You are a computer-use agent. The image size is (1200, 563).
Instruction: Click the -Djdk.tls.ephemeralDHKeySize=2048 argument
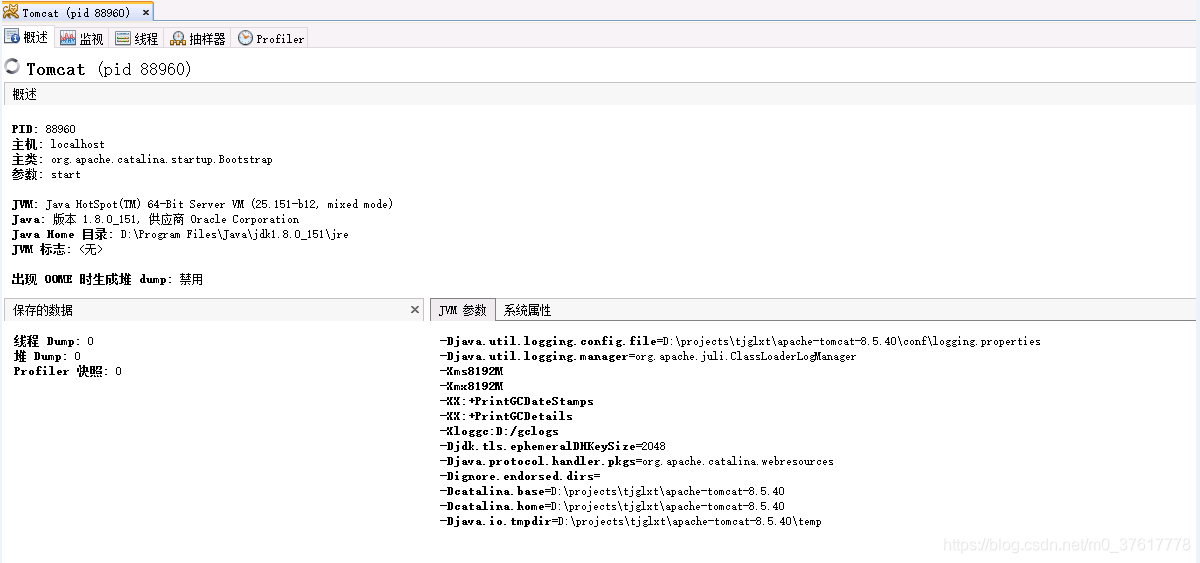pos(553,446)
